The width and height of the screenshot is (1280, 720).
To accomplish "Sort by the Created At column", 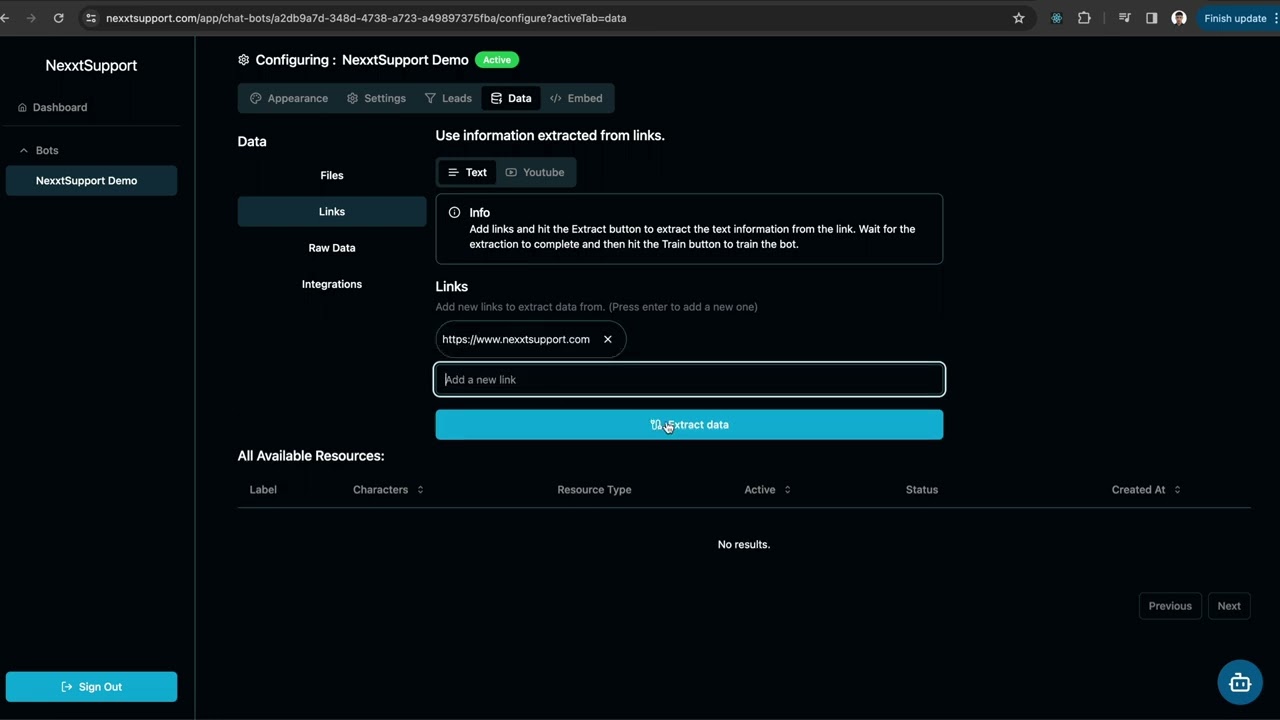I will click(1146, 490).
